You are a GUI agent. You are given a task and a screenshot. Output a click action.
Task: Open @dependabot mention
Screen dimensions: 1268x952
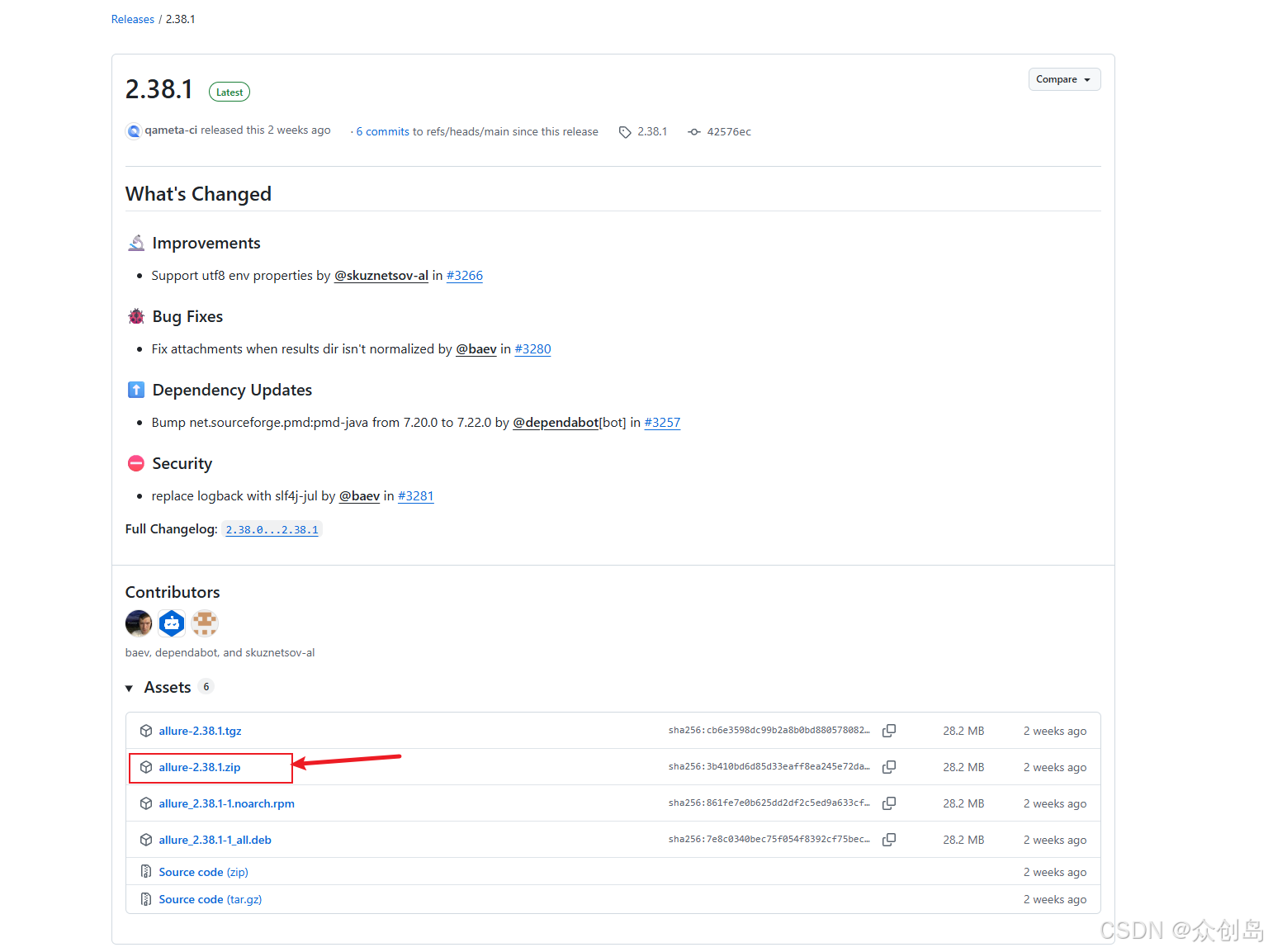coord(556,423)
